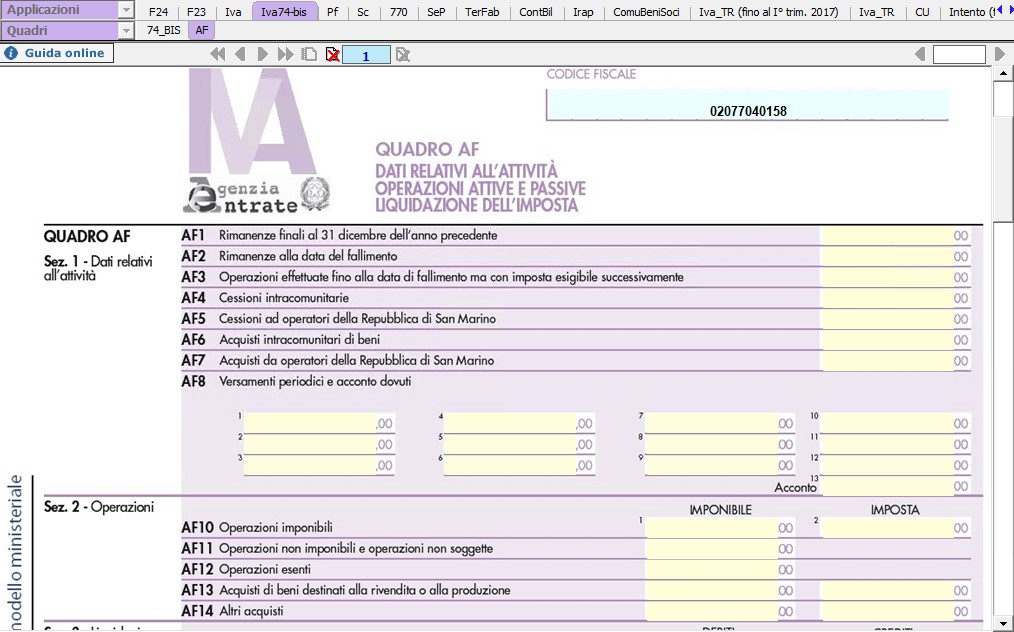Screen dimensions: 1014x632
Task: Click the right arrow beside empty box
Action: [x=1000, y=54]
